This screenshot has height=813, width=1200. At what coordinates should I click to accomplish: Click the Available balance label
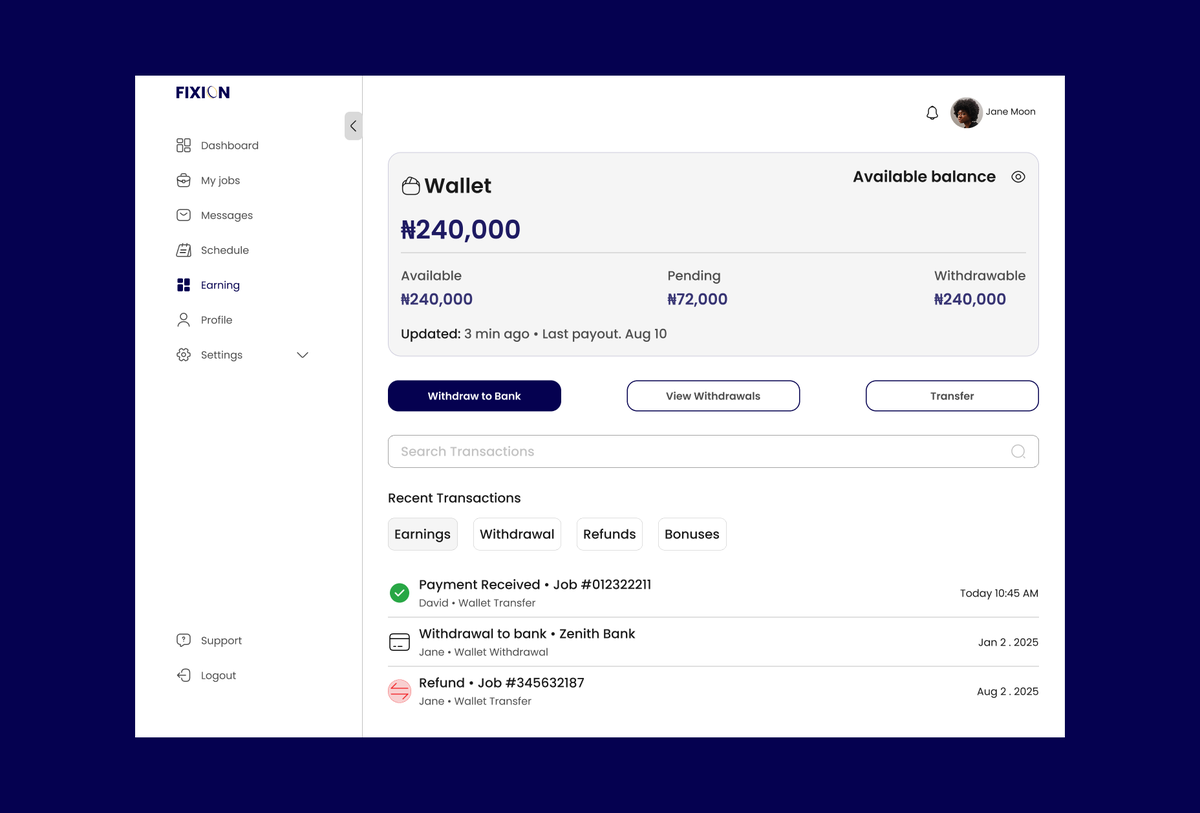924,177
